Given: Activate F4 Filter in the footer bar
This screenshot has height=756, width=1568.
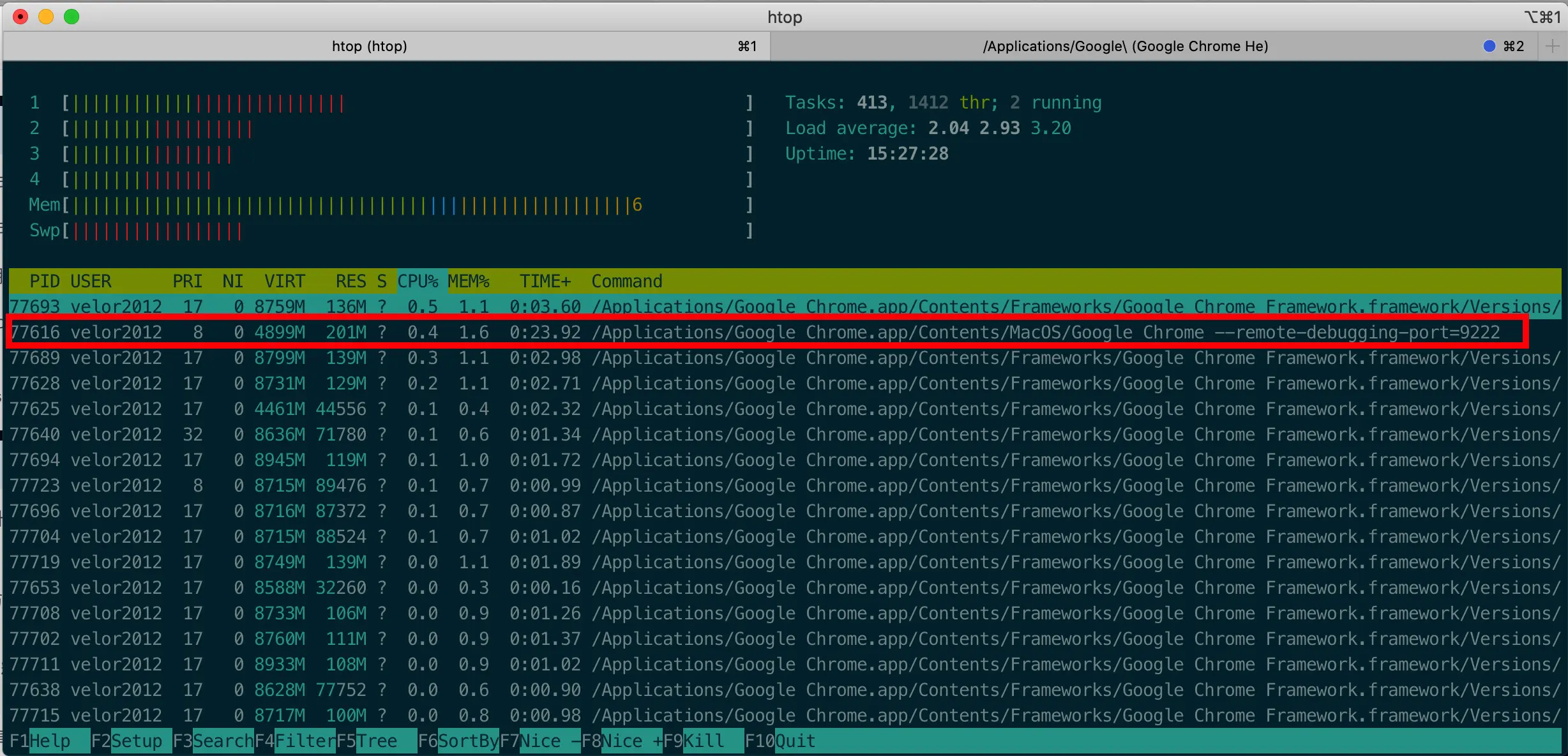Looking at the screenshot, I should 304,741.
